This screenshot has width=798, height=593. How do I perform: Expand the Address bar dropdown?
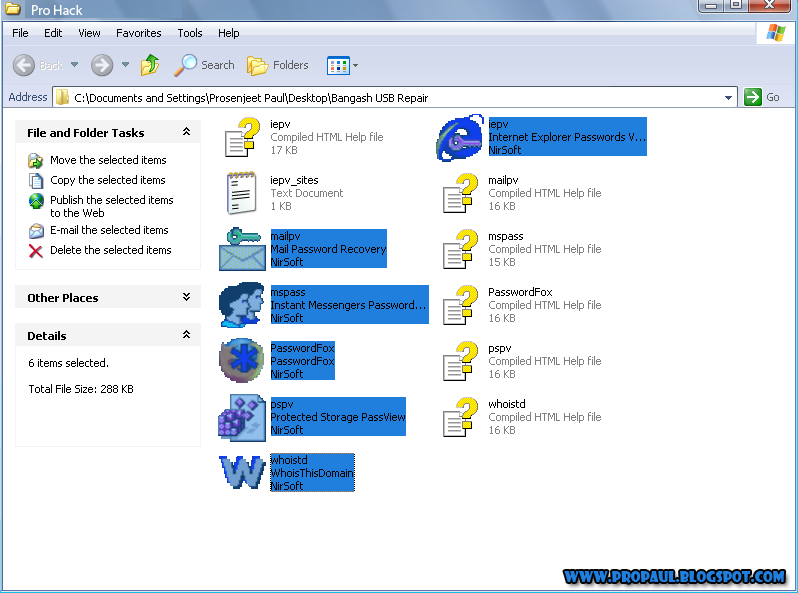(x=728, y=97)
